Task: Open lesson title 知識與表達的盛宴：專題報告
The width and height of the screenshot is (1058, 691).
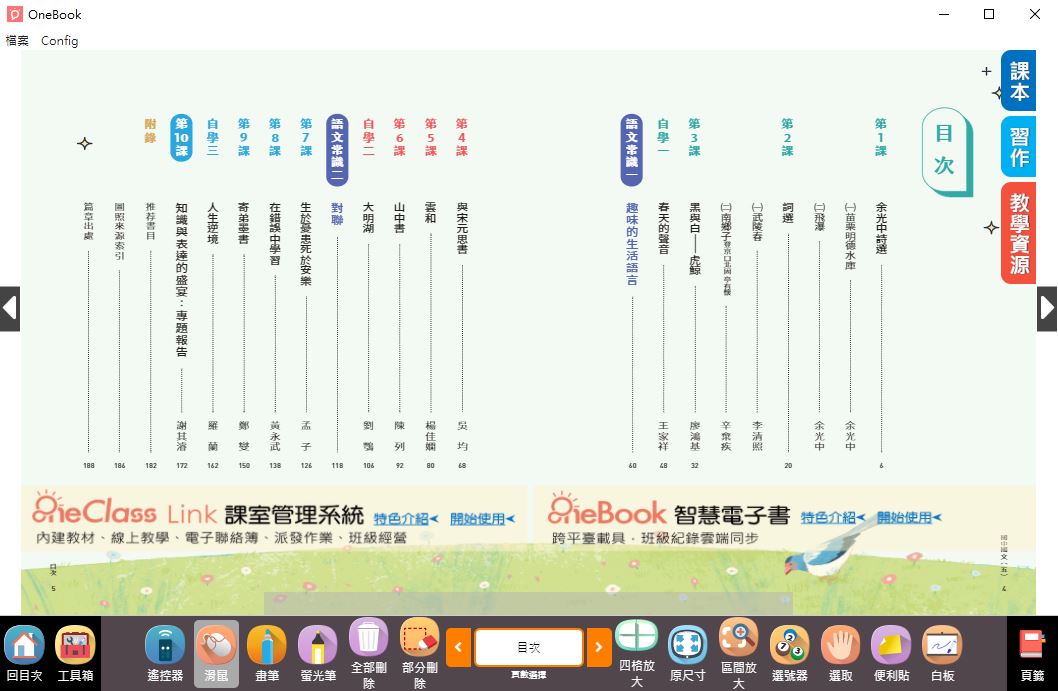Action: (x=182, y=279)
